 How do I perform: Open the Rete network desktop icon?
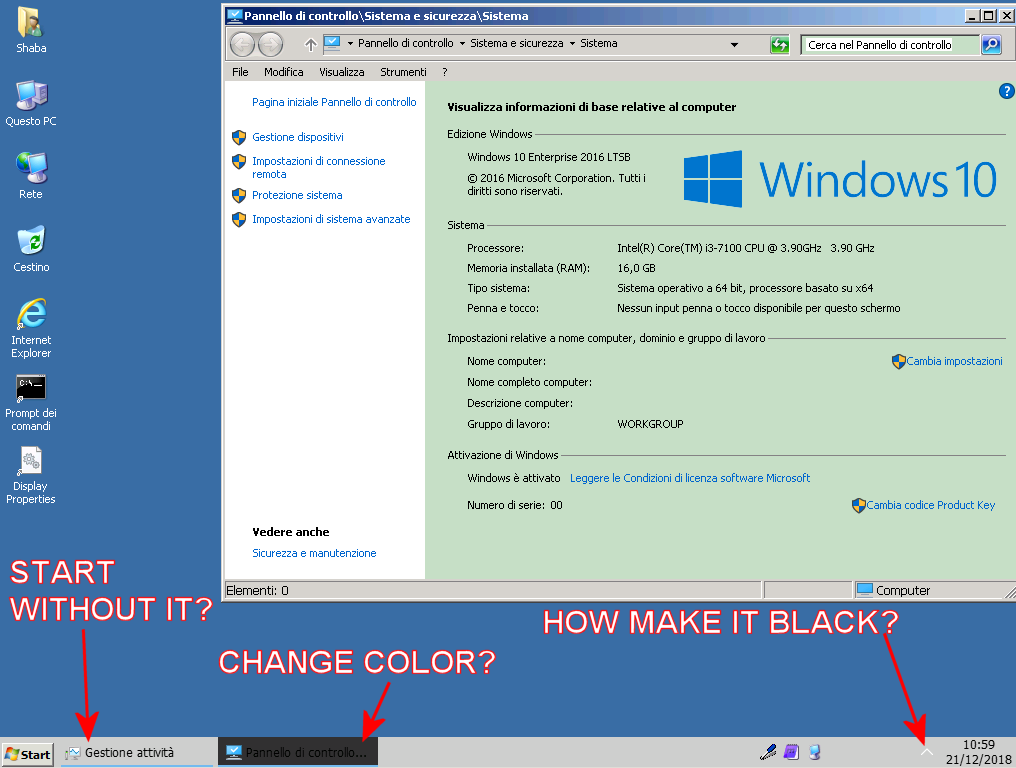(30, 176)
